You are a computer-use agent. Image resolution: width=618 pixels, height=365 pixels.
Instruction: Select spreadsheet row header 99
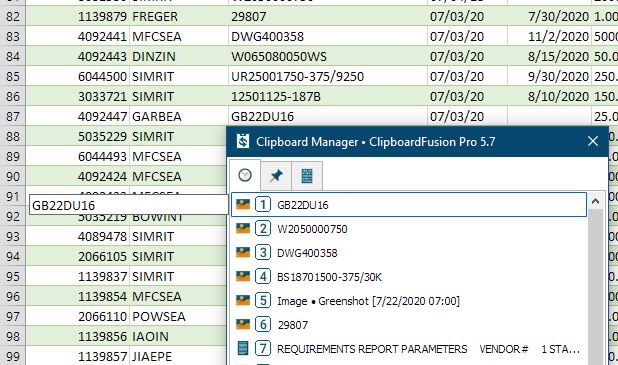(13, 356)
